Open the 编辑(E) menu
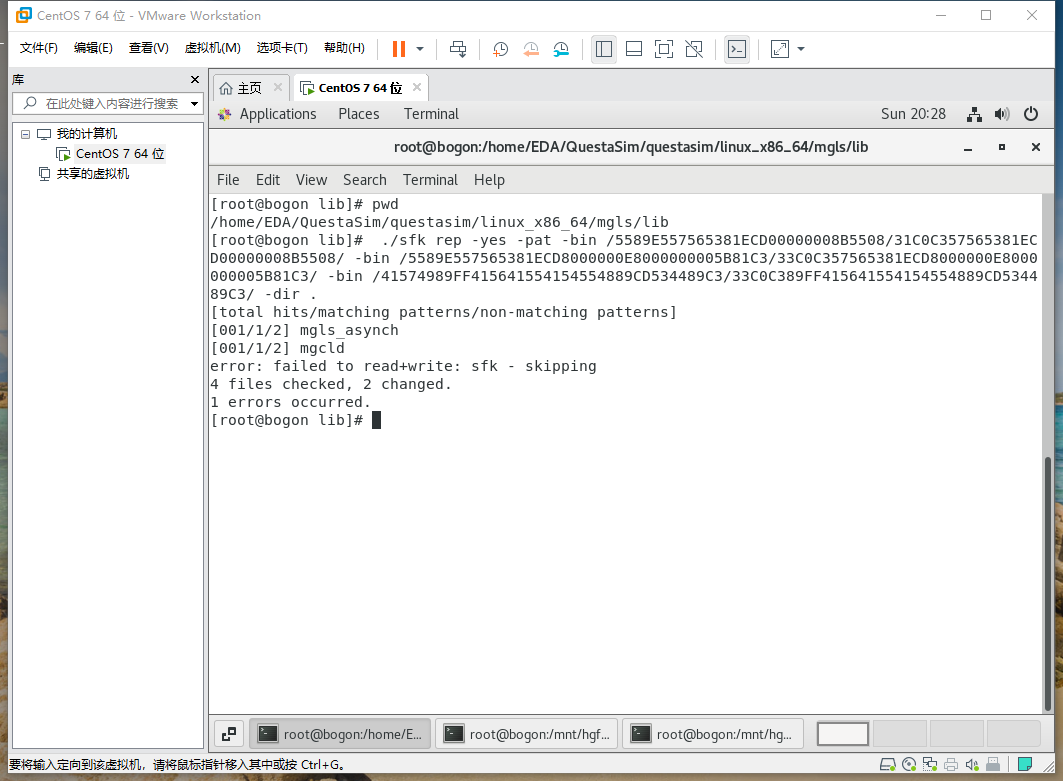Image resolution: width=1063 pixels, height=781 pixels. coord(93,48)
